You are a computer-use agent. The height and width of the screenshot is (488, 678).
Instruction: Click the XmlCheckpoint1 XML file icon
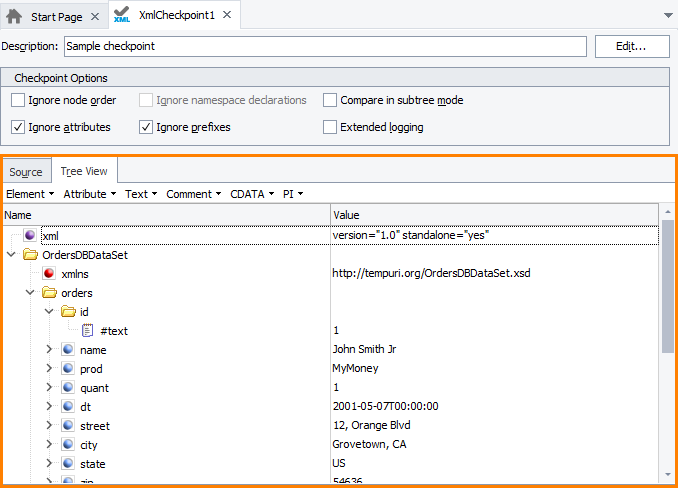(x=122, y=16)
